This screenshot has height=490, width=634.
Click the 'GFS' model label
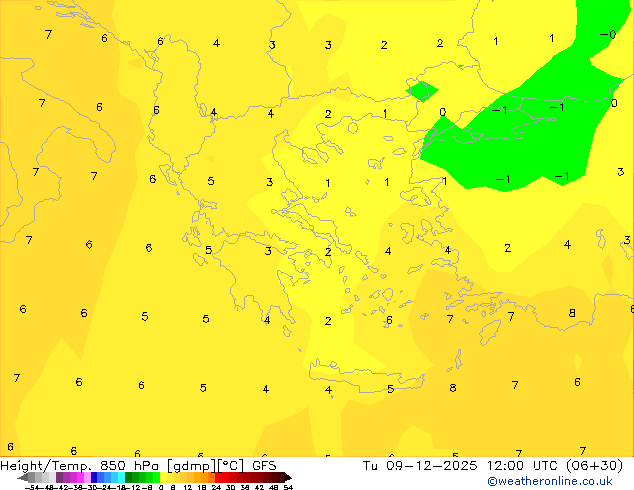click(x=264, y=466)
